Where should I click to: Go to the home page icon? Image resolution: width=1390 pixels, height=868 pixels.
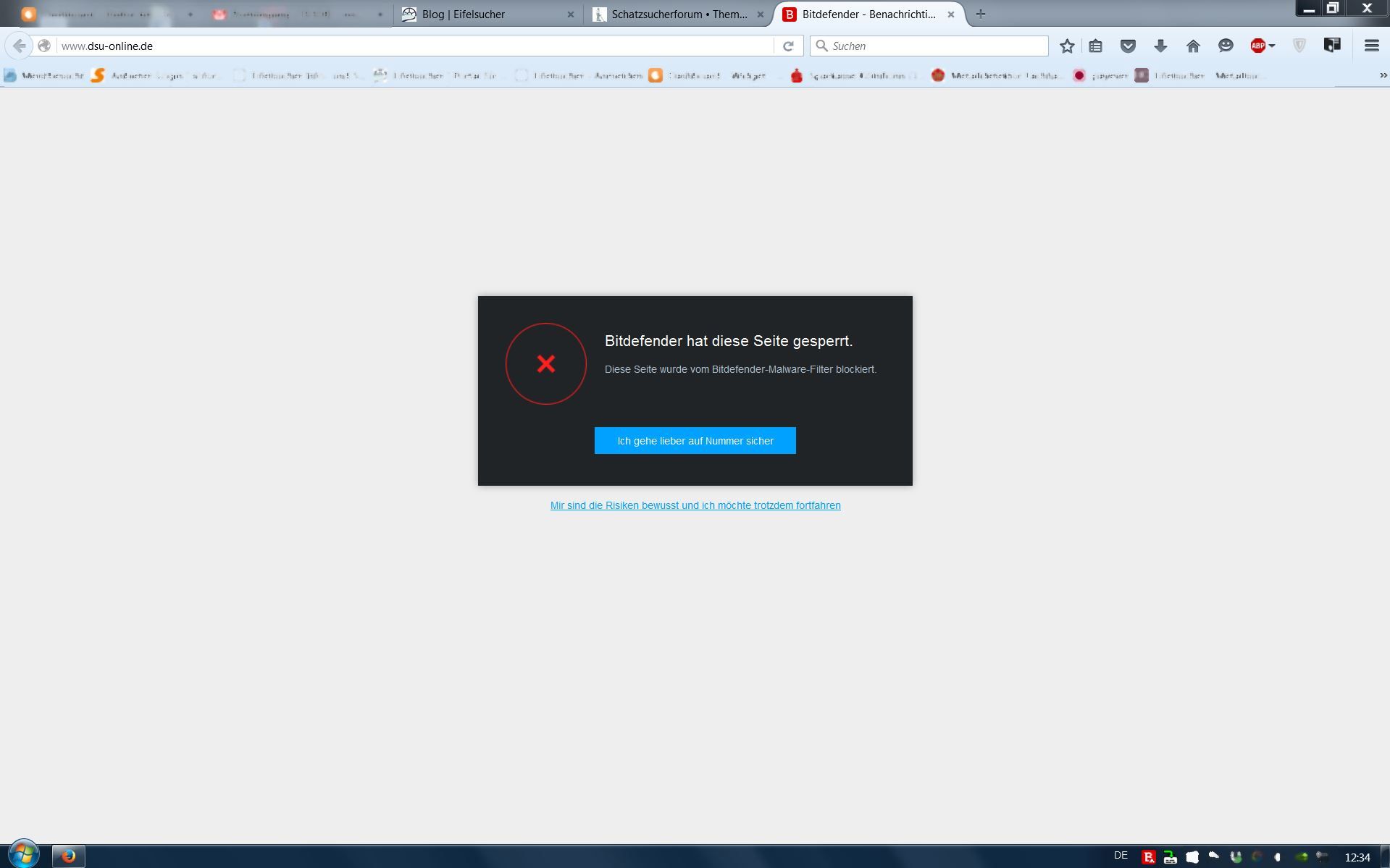(x=1193, y=46)
